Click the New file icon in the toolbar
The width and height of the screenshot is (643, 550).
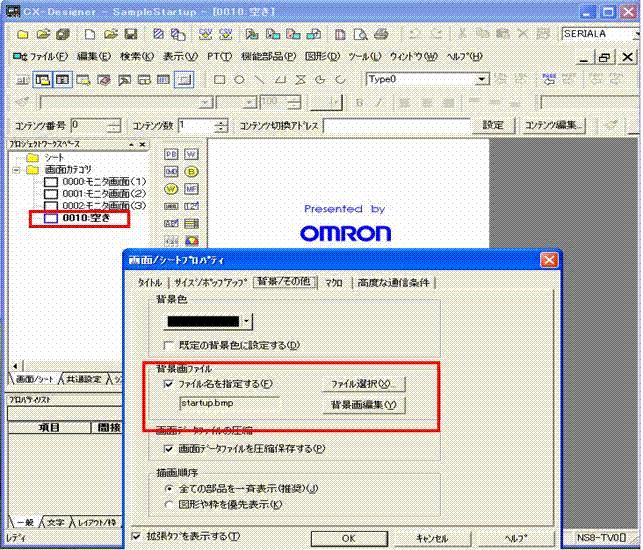pyautogui.click(x=89, y=34)
